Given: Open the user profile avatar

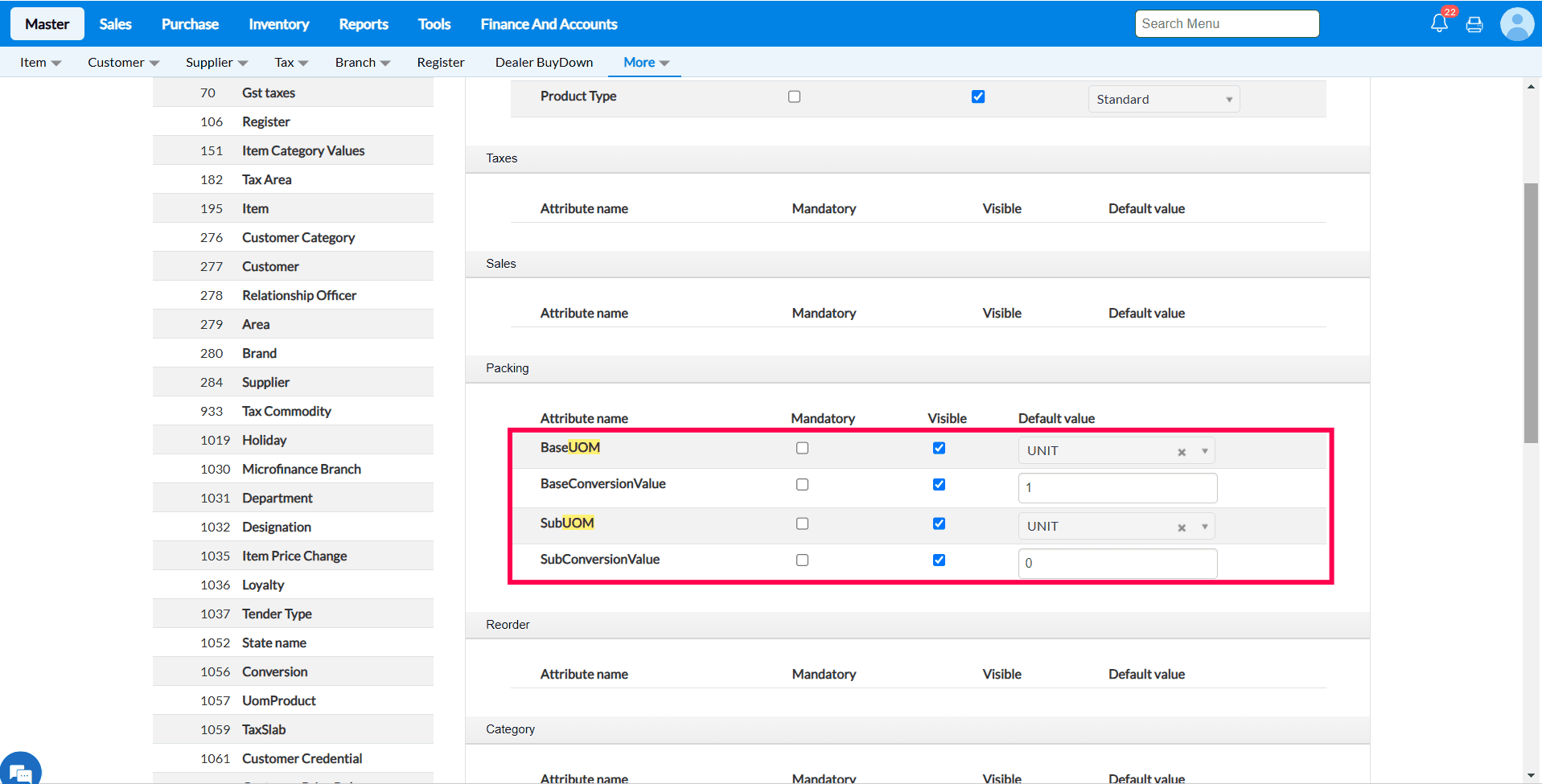Looking at the screenshot, I should (x=1516, y=24).
